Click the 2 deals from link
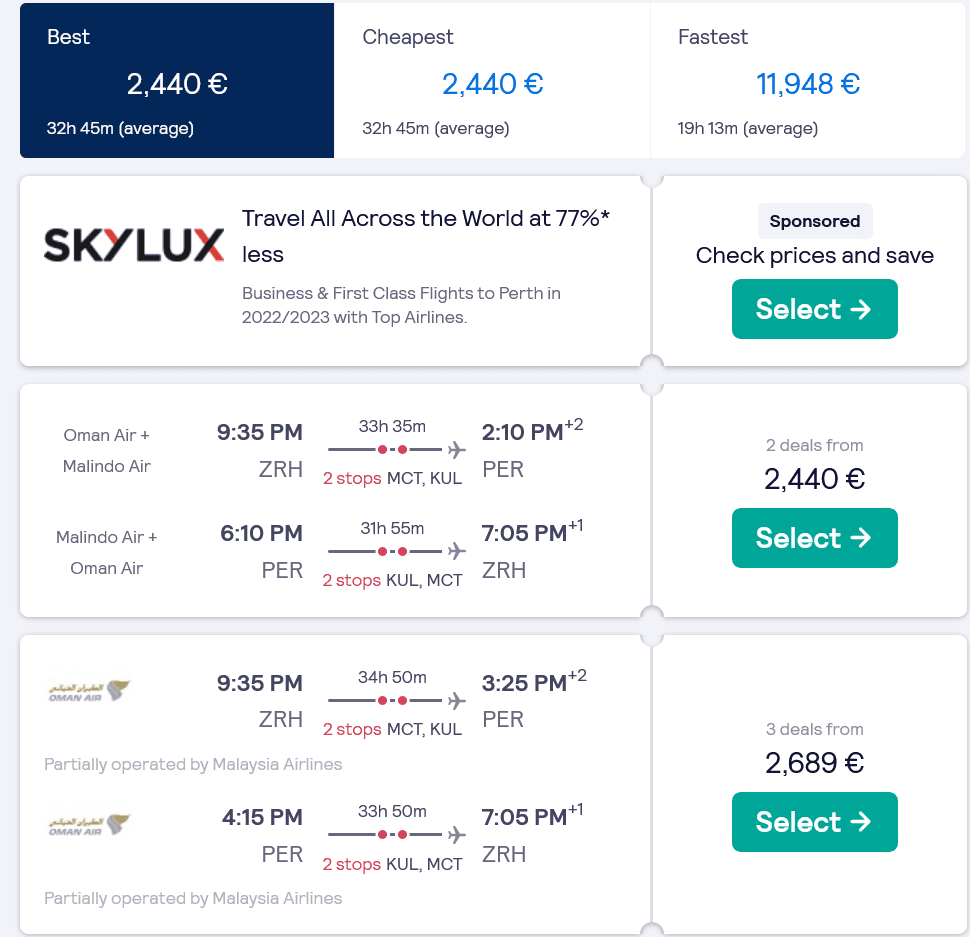Image resolution: width=970 pixels, height=937 pixels. (814, 445)
